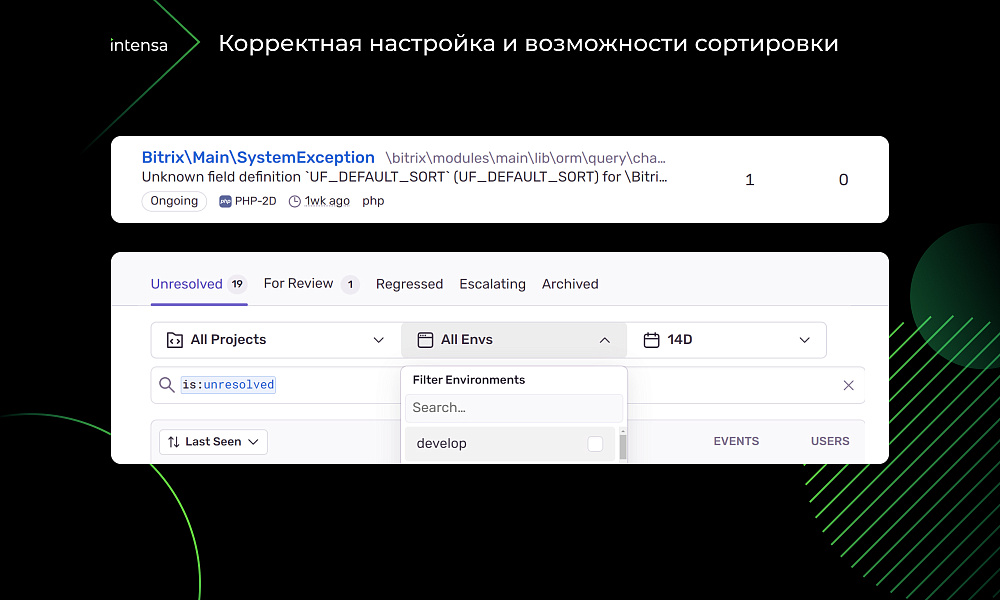Viewport: 1000px width, 600px height.
Task: Click the environments icon beside All Envs
Action: pyautogui.click(x=423, y=340)
